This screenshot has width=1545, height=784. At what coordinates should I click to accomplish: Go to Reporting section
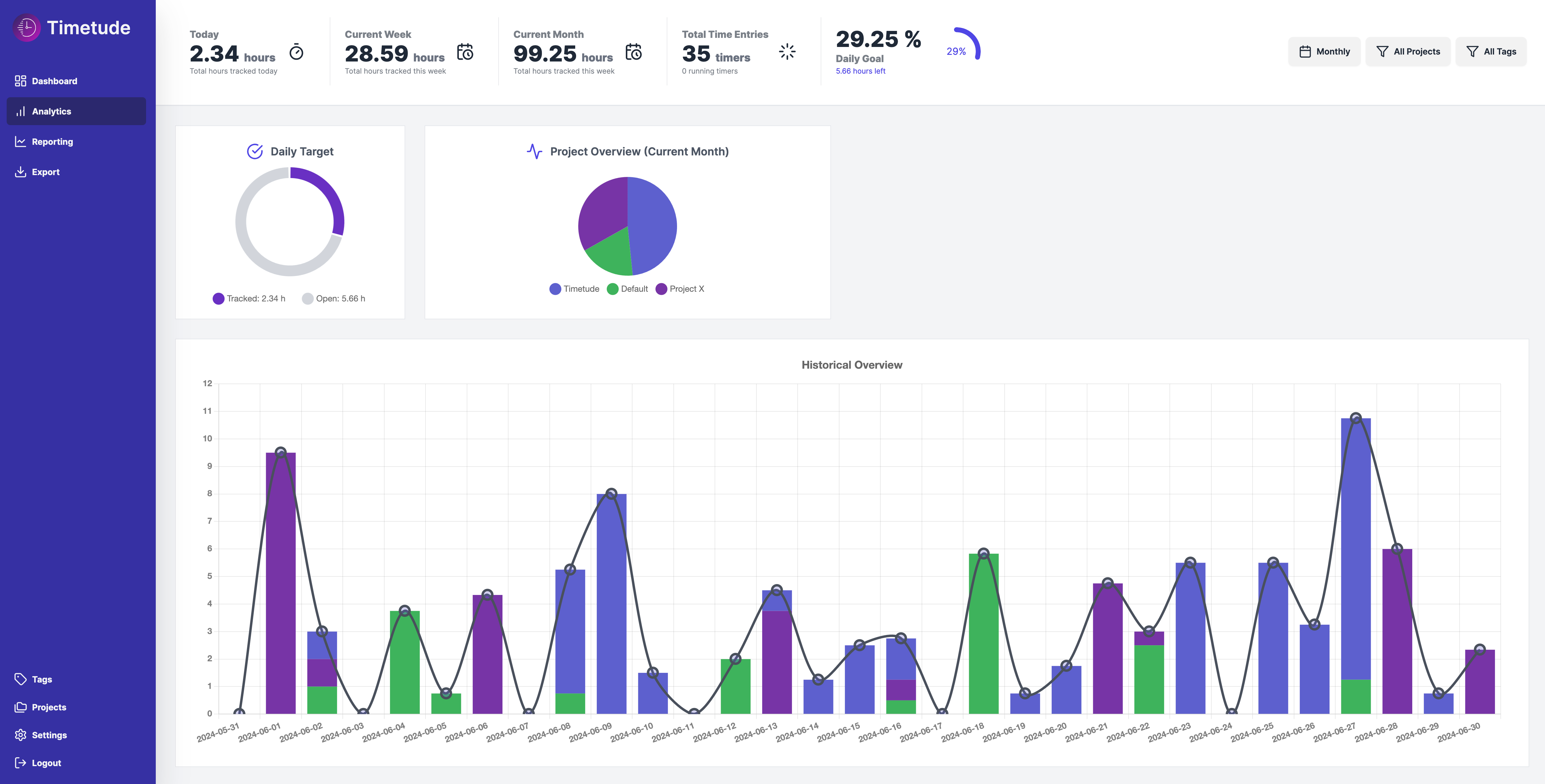pos(76,141)
